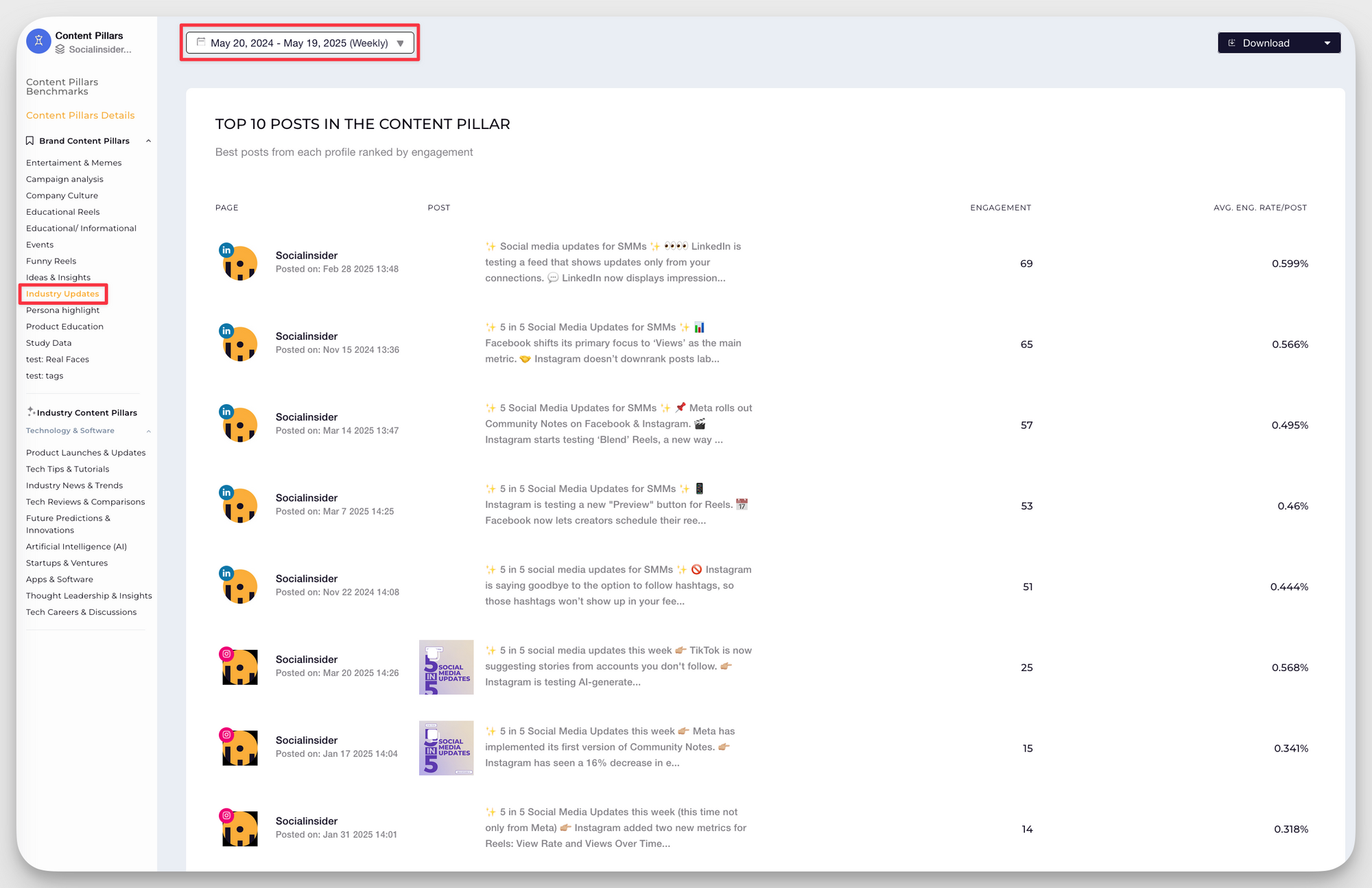Click the PAGE column header
The image size is (1372, 888).
[x=227, y=208]
